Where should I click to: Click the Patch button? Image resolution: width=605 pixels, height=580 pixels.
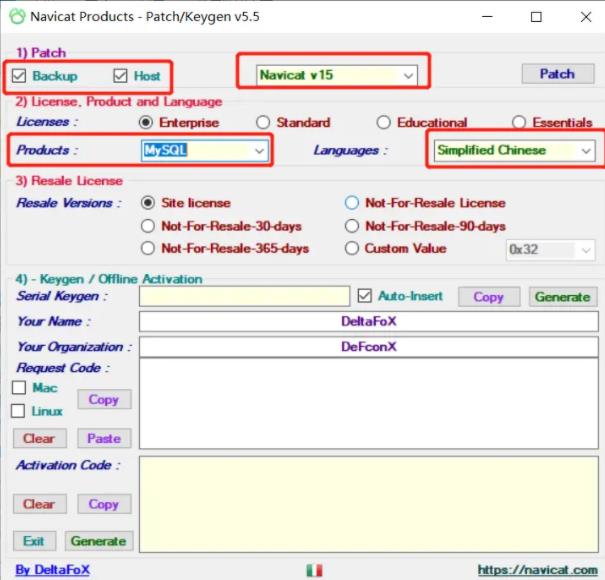tap(558, 74)
